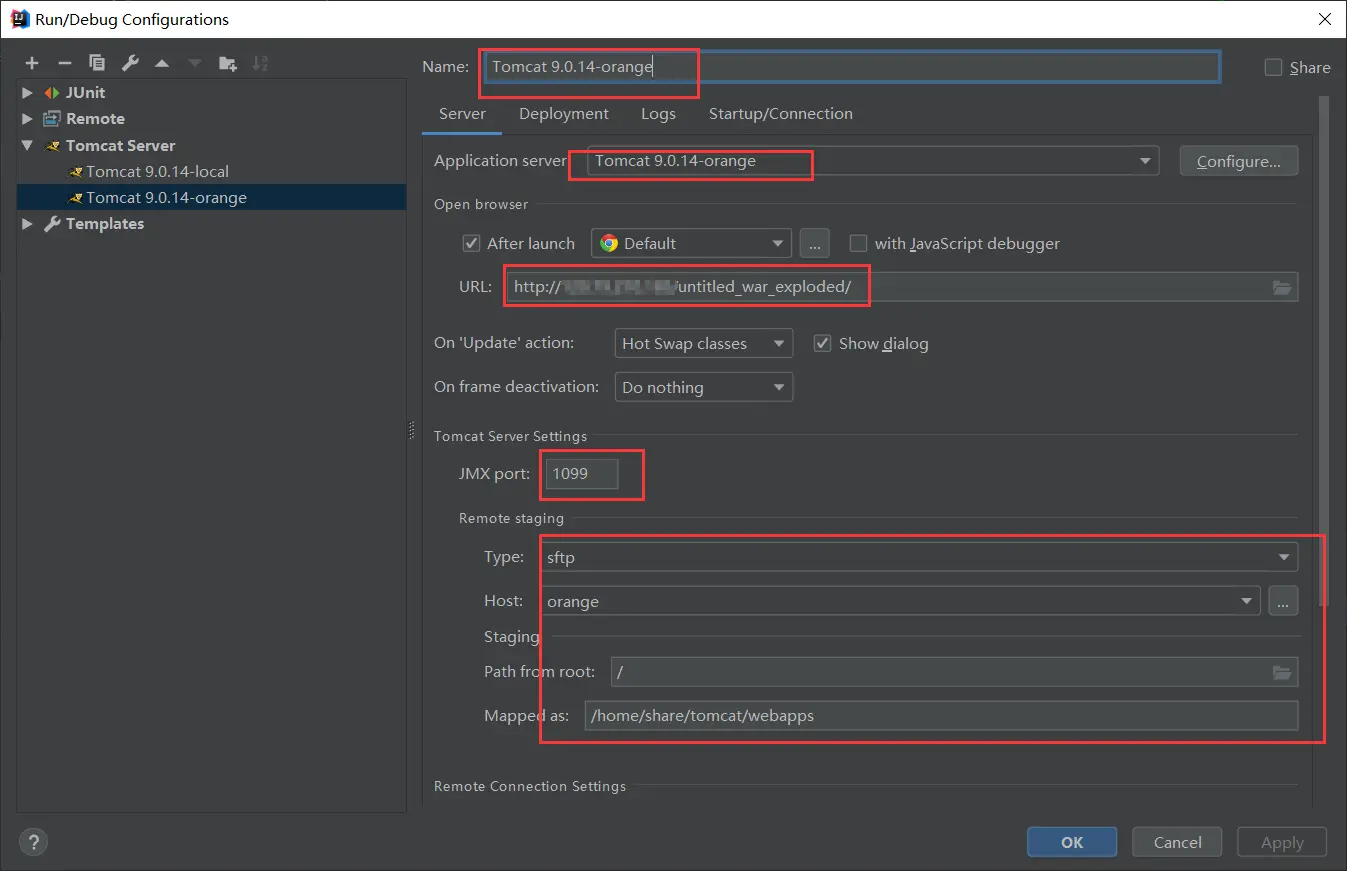Open On frame deactivation Do nothing dropdown
Screen dimensions: 1347x871
703,387
